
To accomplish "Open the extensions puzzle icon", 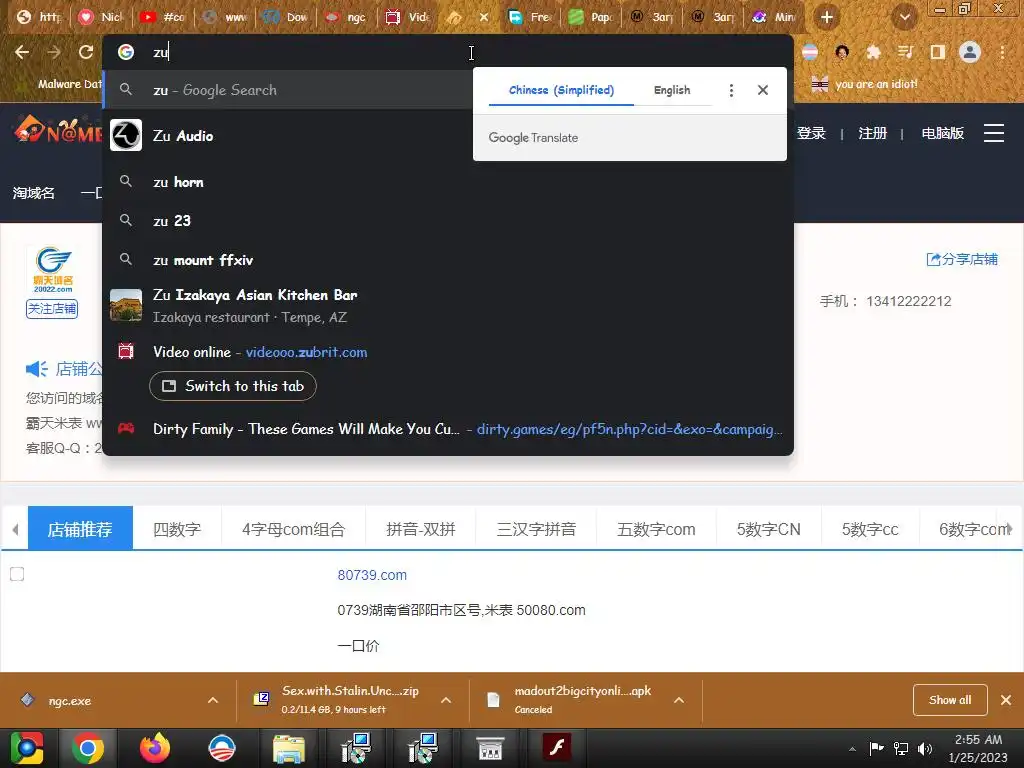I will pyautogui.click(x=873, y=52).
